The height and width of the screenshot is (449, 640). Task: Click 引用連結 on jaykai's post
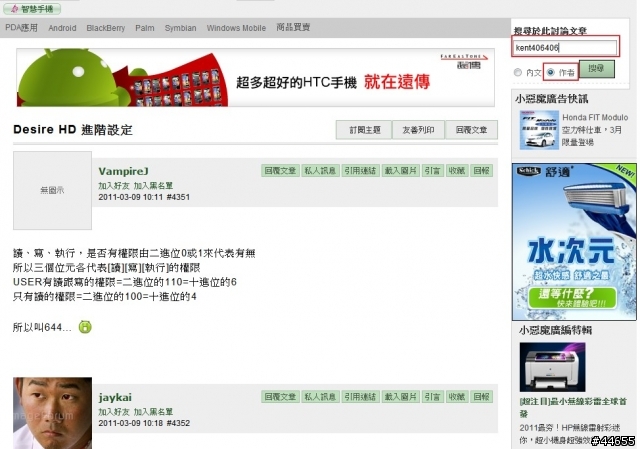coord(360,396)
